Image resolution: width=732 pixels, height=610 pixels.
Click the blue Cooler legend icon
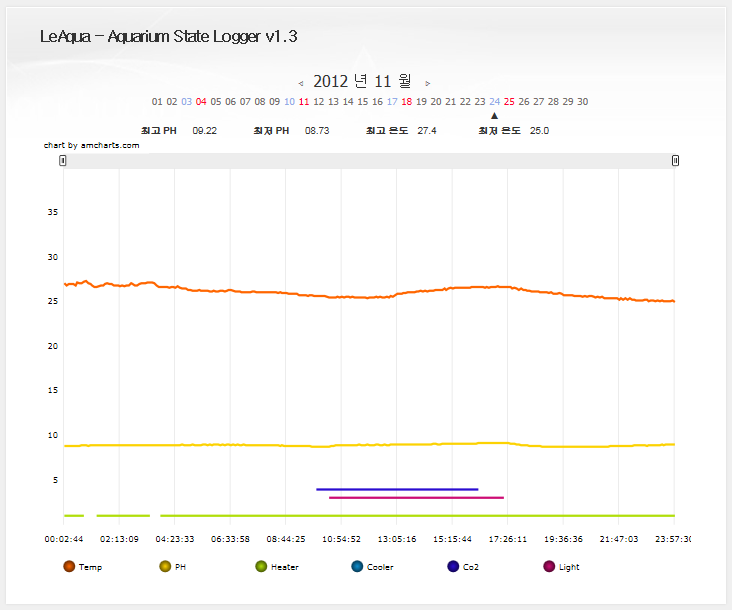point(357,567)
